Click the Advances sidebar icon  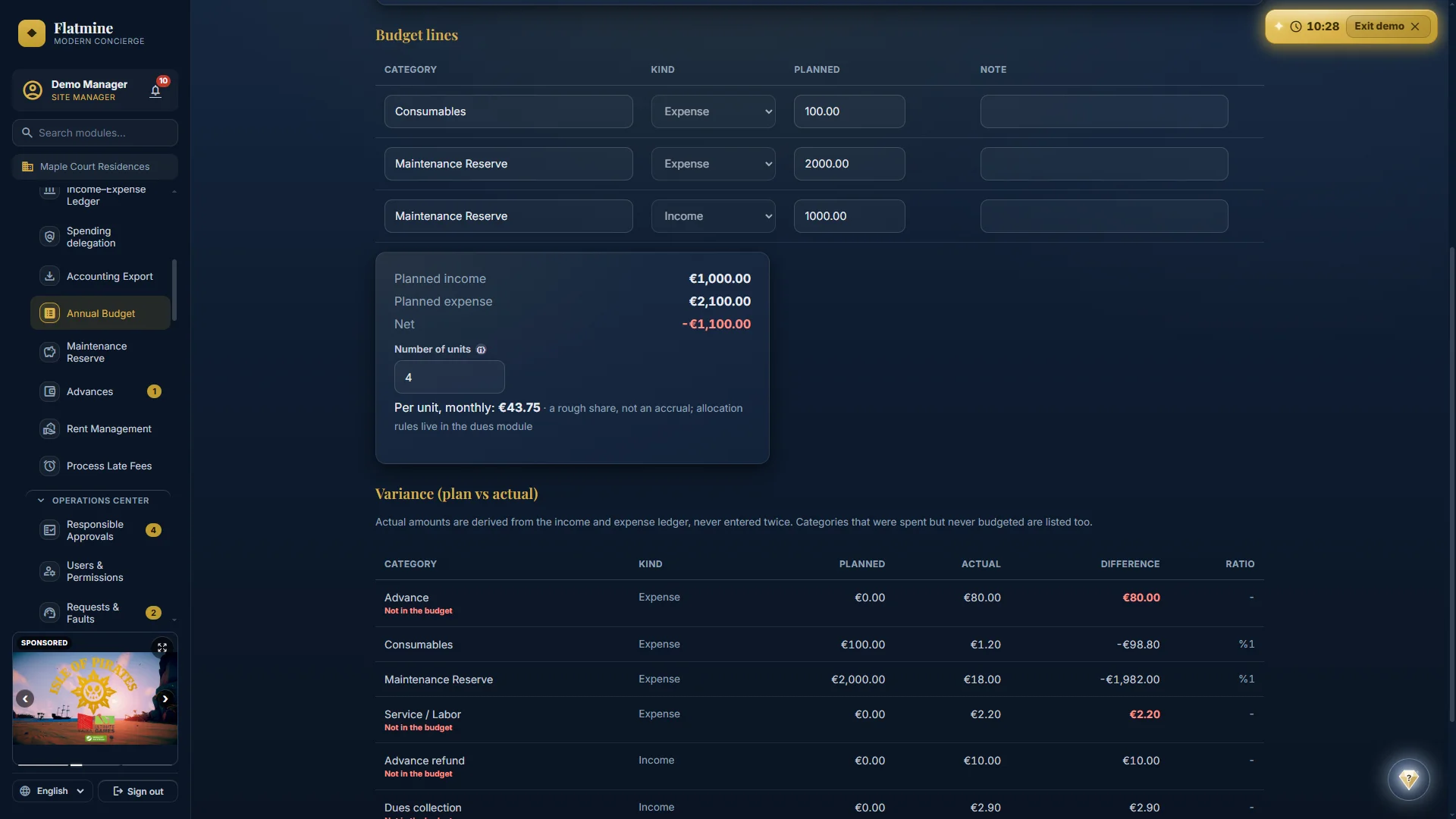49,391
